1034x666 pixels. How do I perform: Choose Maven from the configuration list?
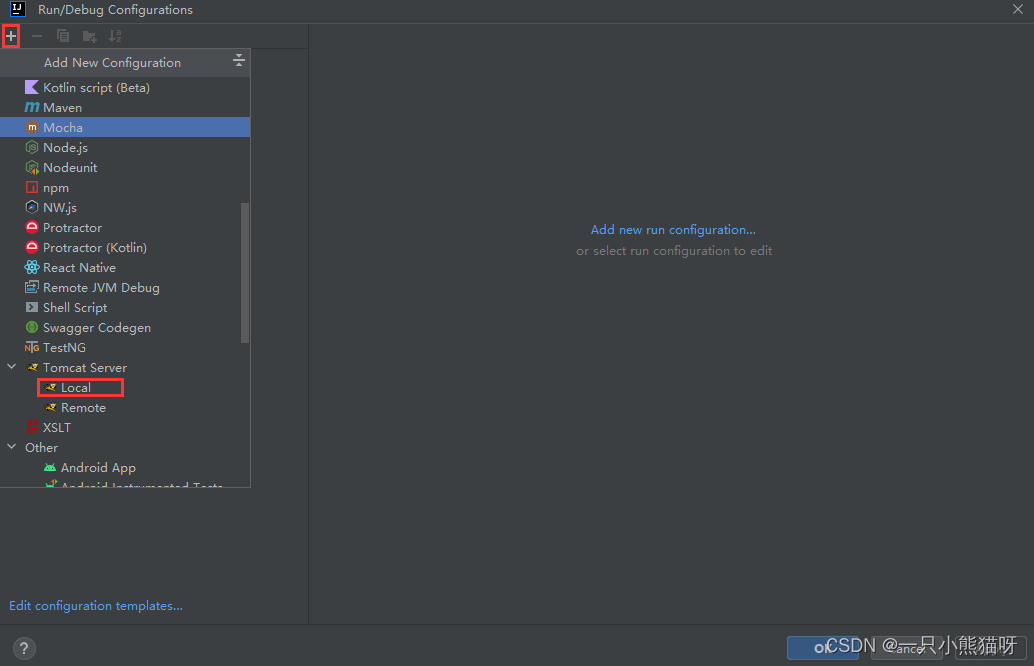tap(125, 107)
